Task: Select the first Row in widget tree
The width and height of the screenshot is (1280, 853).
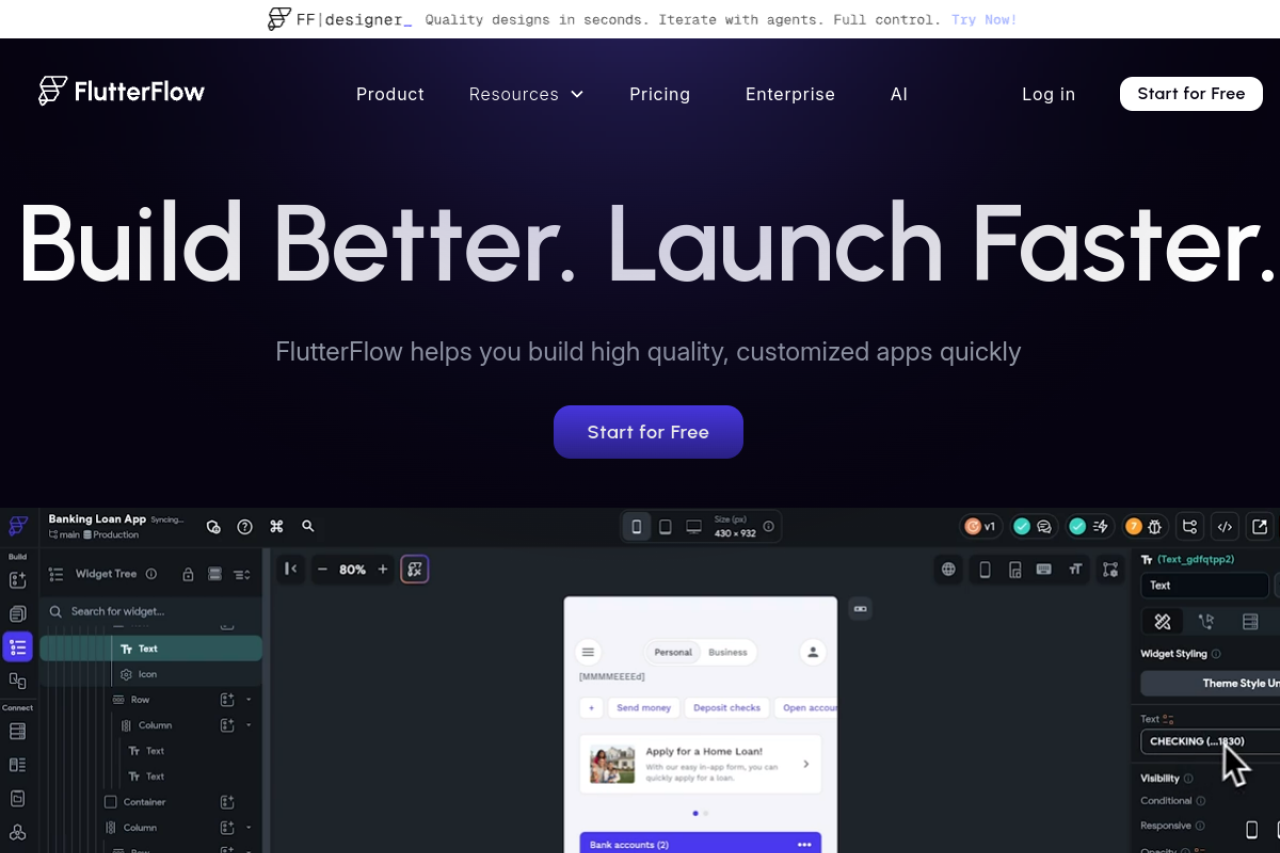Action: click(151, 699)
